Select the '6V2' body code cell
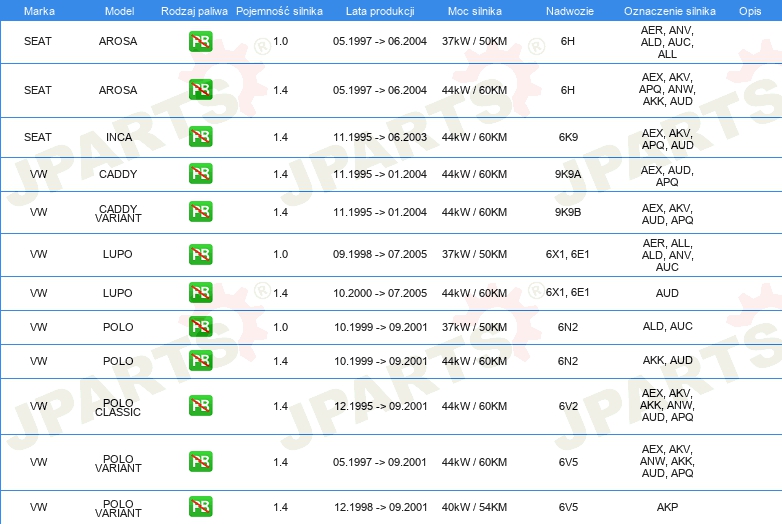Image resolution: width=782 pixels, height=524 pixels. pos(568,406)
